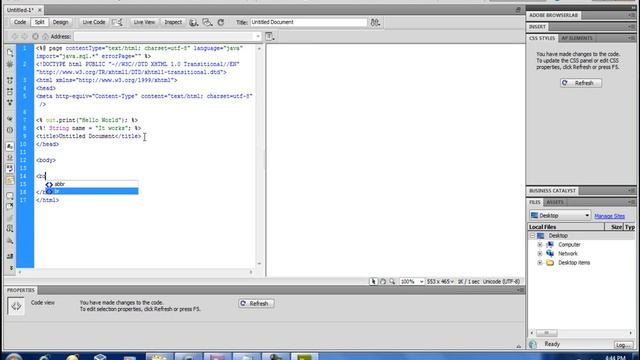Expand all collapsed code
Screen dimensions: 640x360
tap(10, 102)
